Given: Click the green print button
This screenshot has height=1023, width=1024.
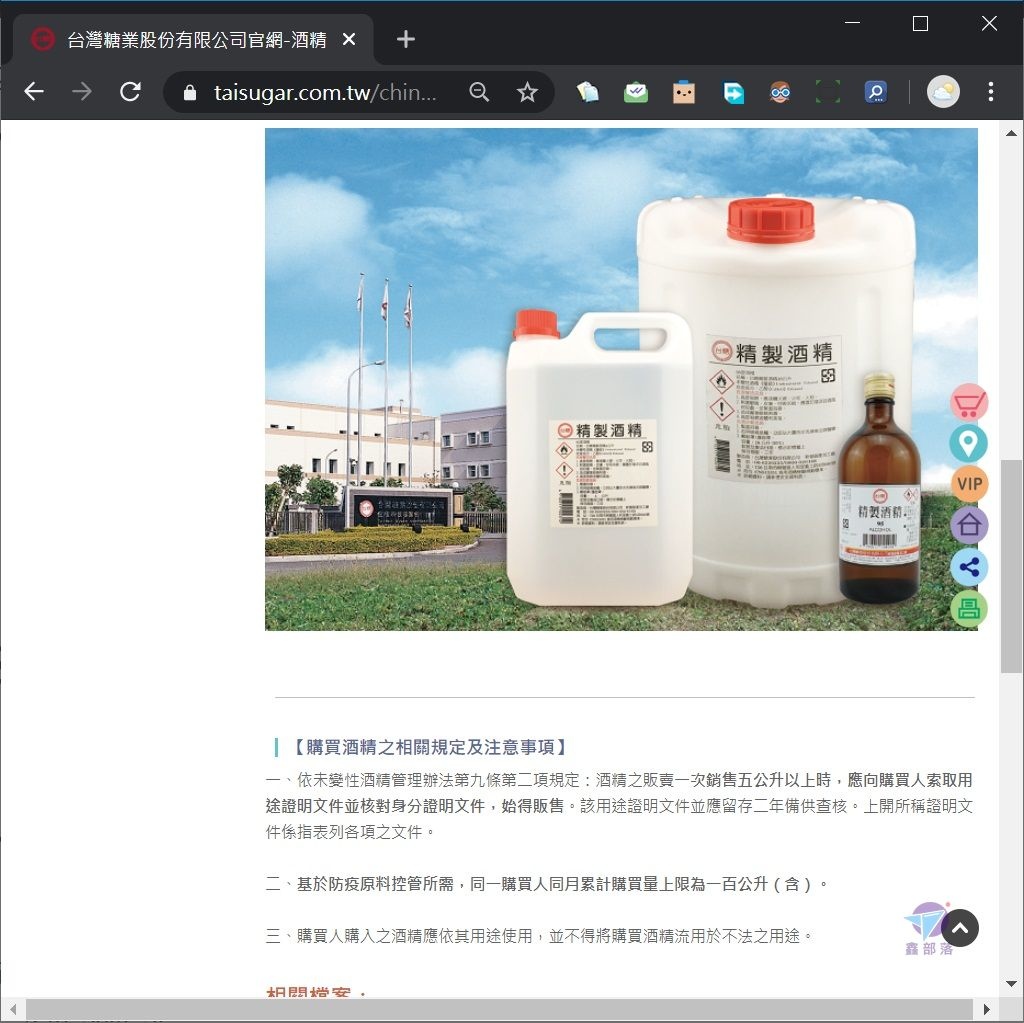Looking at the screenshot, I should (x=969, y=609).
